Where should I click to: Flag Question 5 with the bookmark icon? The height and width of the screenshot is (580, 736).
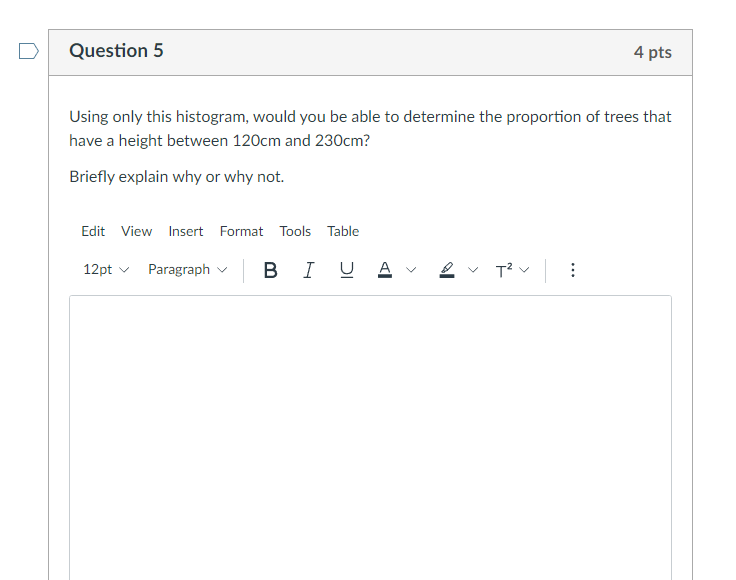[x=29, y=51]
